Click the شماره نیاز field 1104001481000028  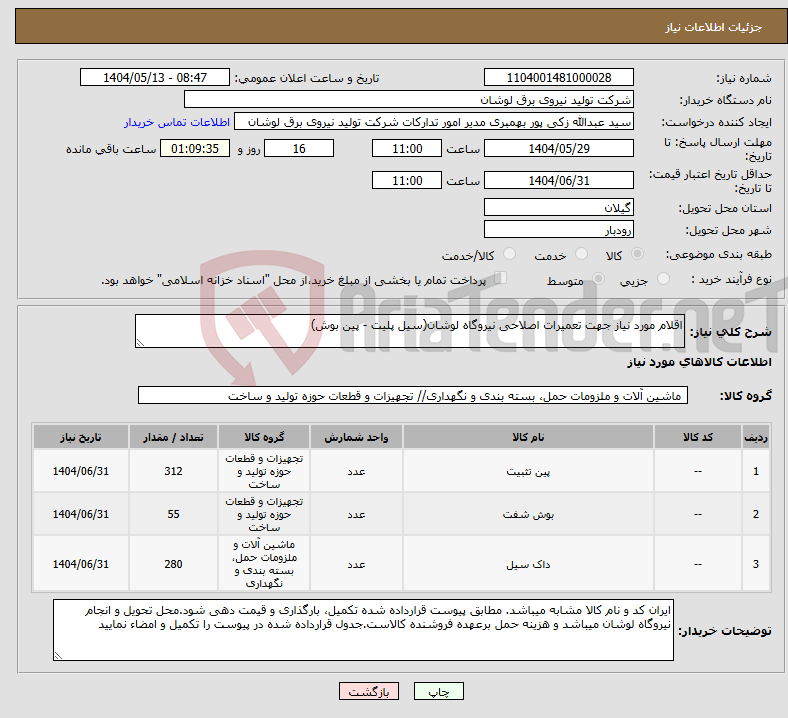pyautogui.click(x=558, y=77)
